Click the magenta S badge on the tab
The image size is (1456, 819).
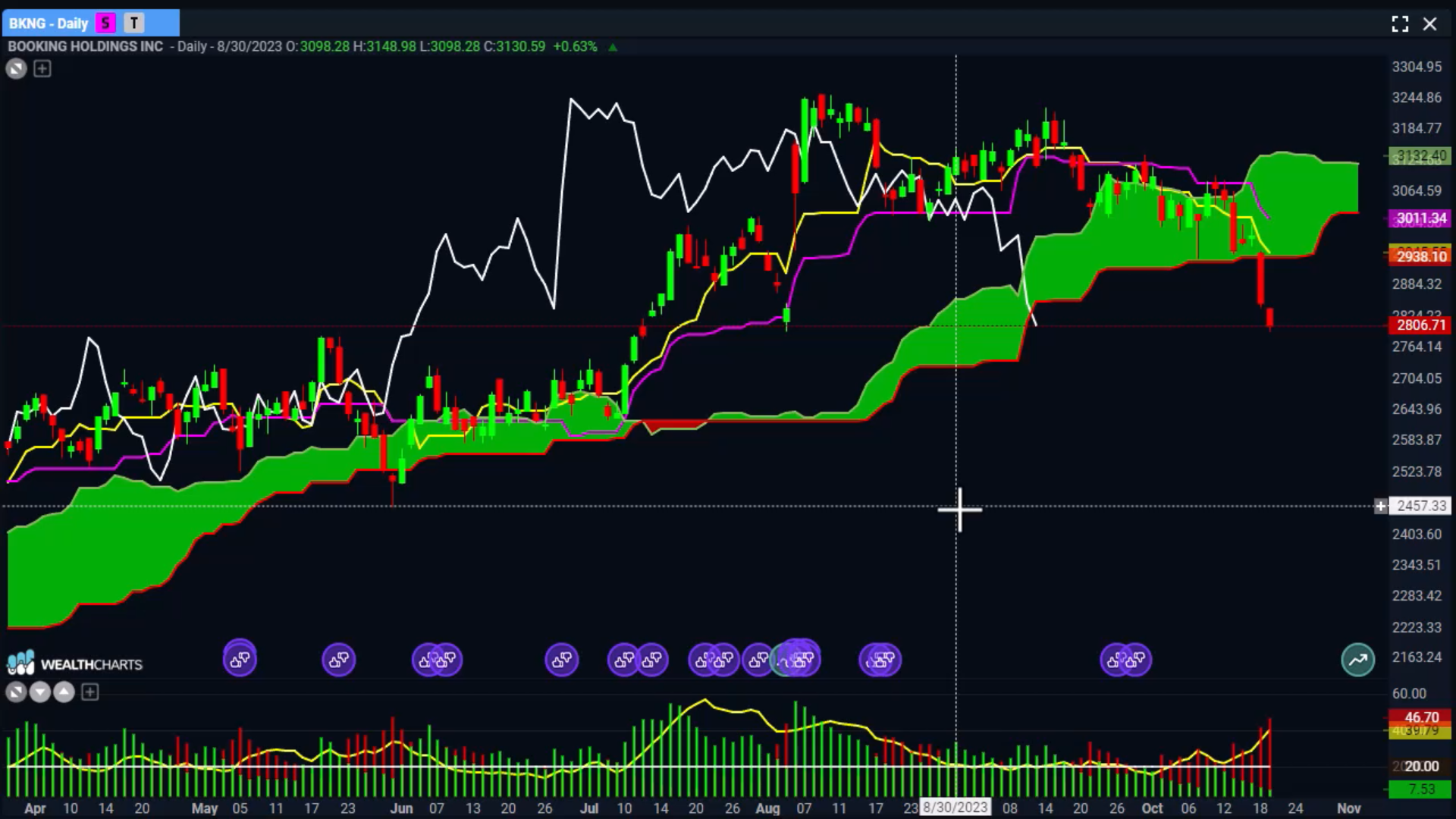pyautogui.click(x=106, y=23)
